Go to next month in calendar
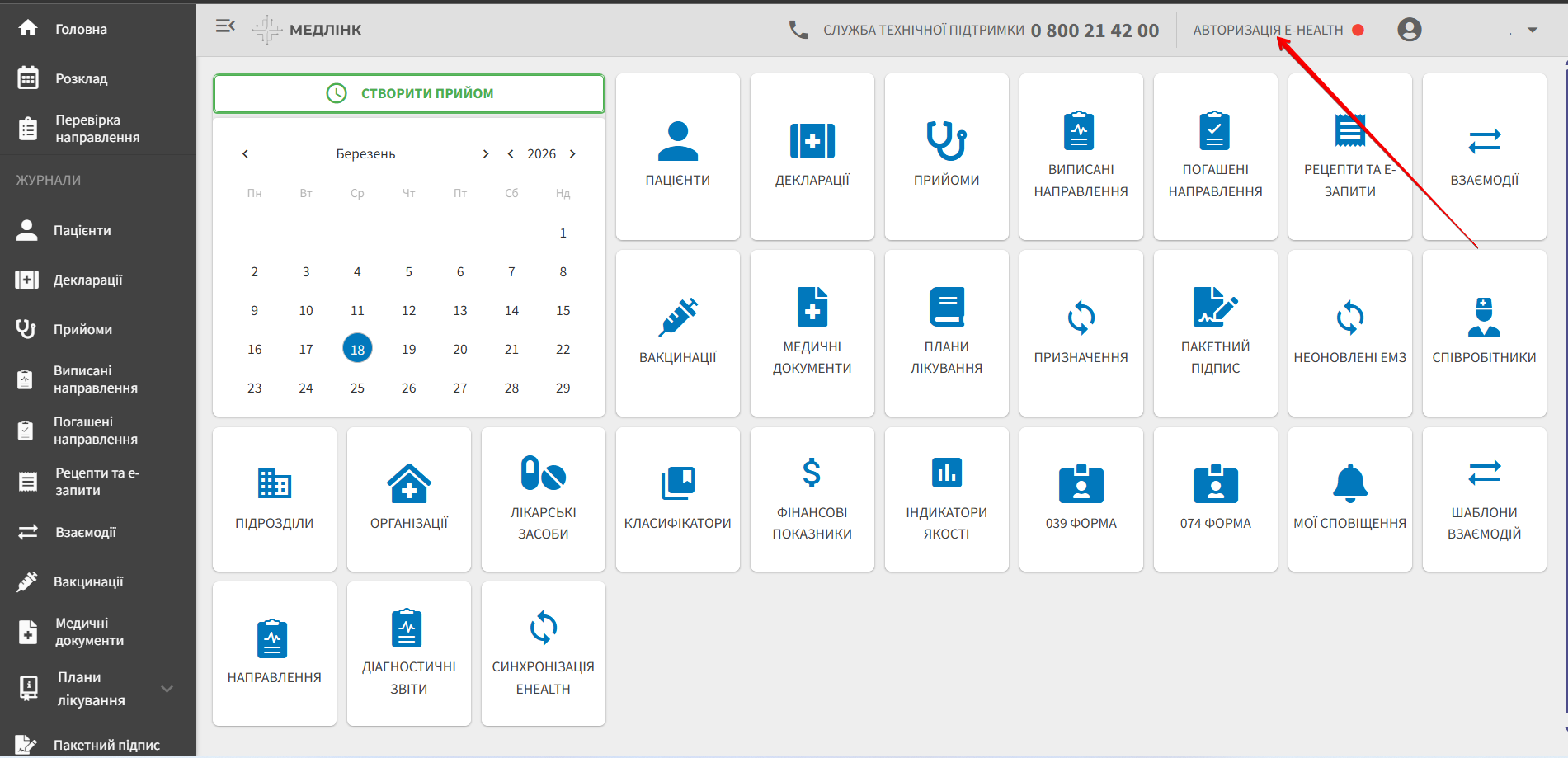Viewport: 1568px width, 758px height. (486, 154)
